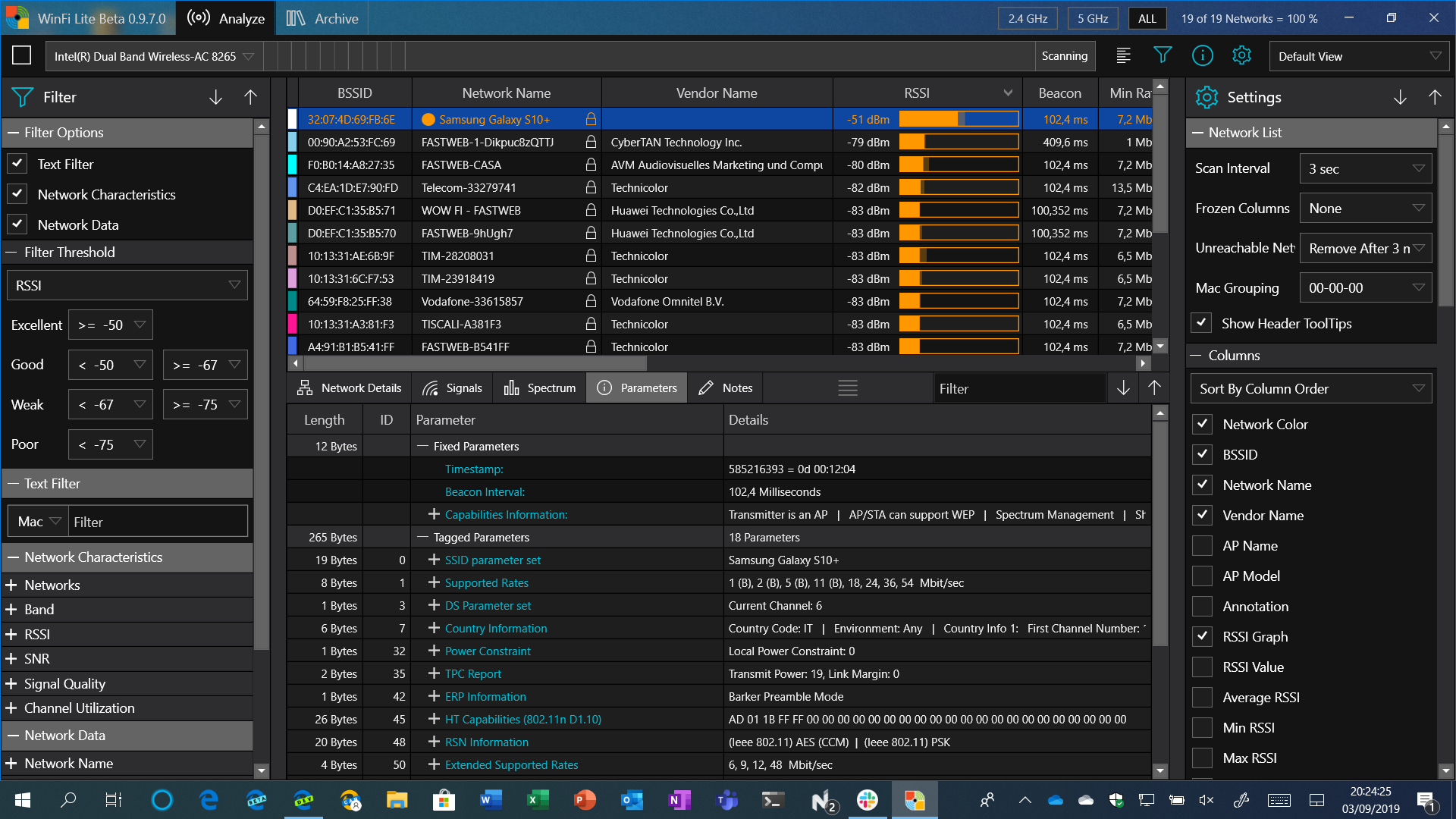This screenshot has width=1456, height=819.
Task: Open File Explorer from the taskbar
Action: [x=397, y=800]
